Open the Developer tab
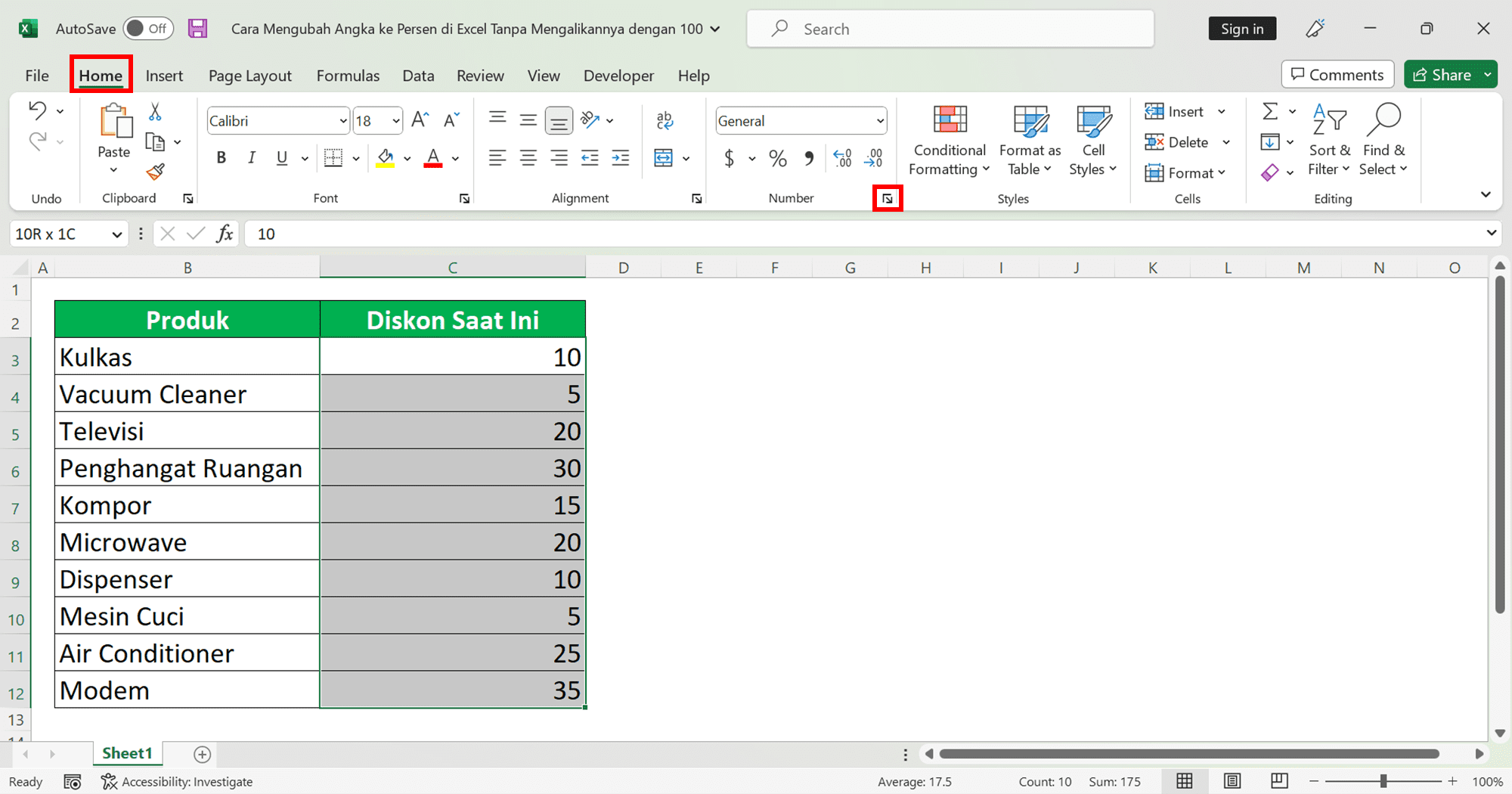This screenshot has width=1512, height=794. [x=618, y=76]
